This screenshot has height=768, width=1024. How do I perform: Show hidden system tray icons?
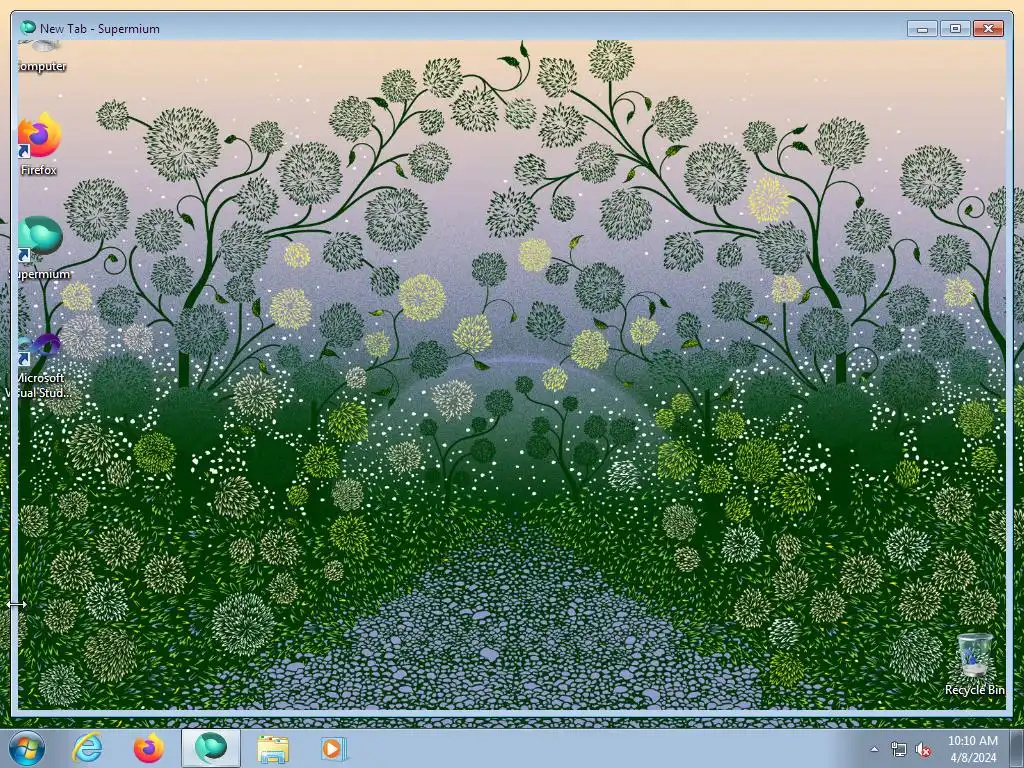pyautogui.click(x=874, y=749)
